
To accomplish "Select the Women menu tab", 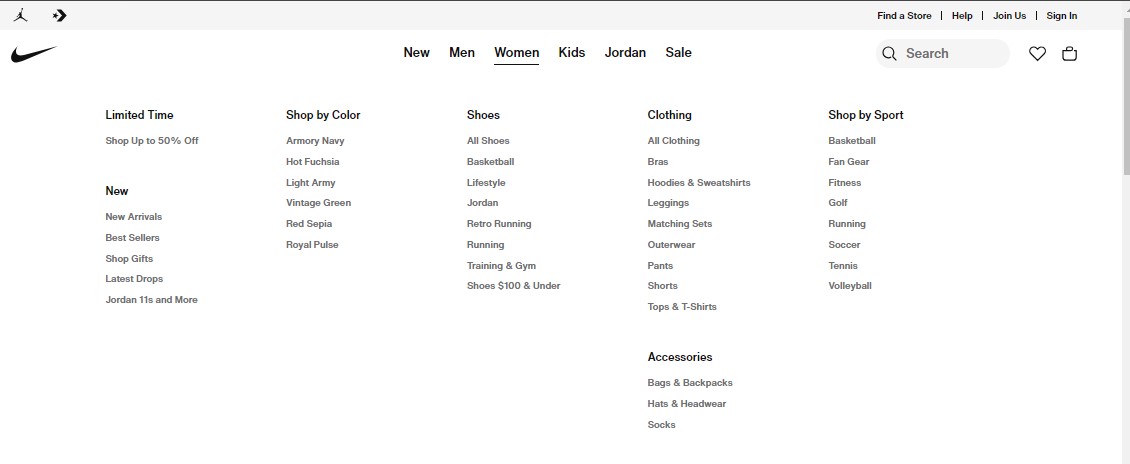I will (517, 53).
